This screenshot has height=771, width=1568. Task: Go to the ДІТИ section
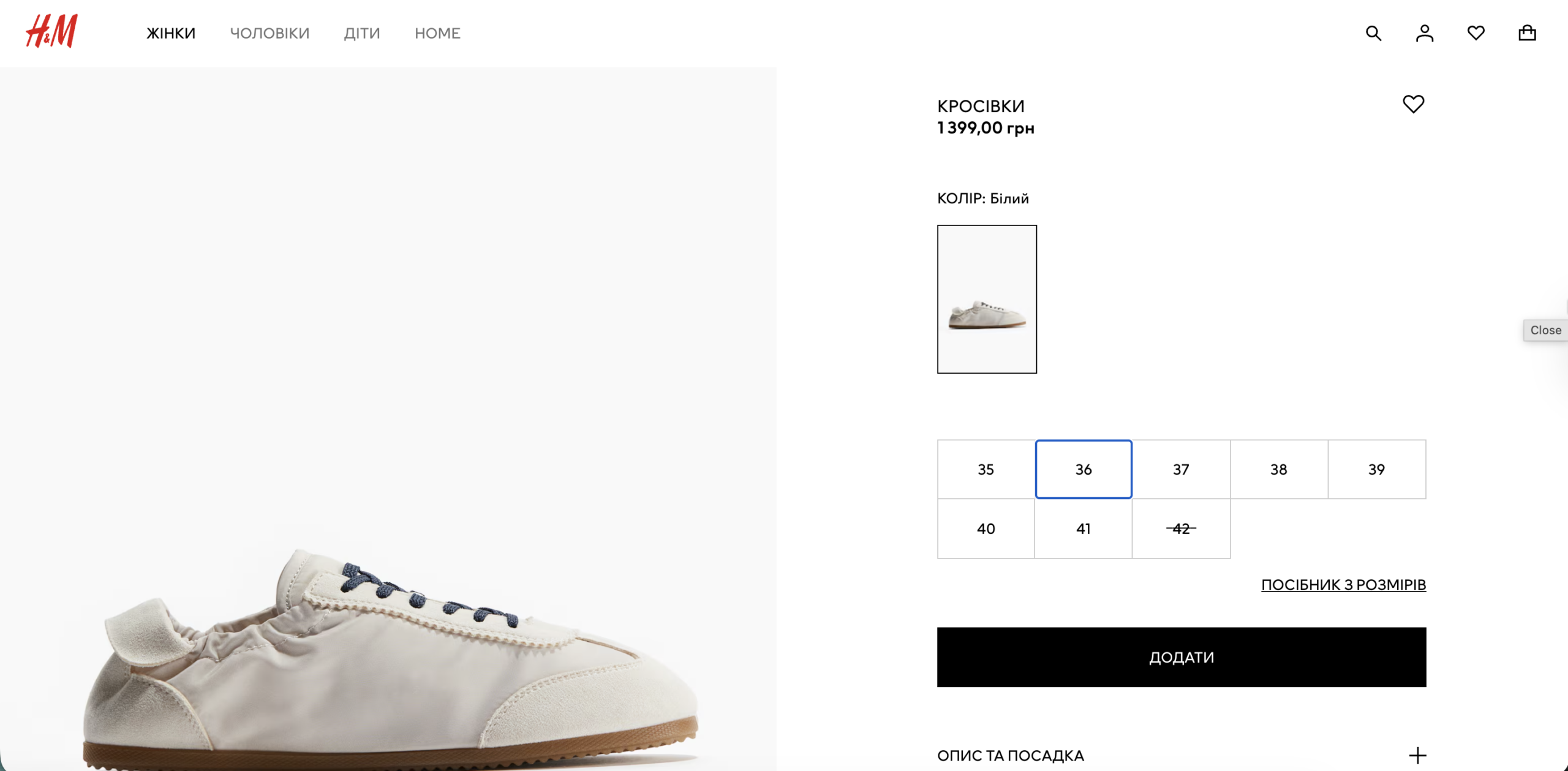pyautogui.click(x=362, y=33)
